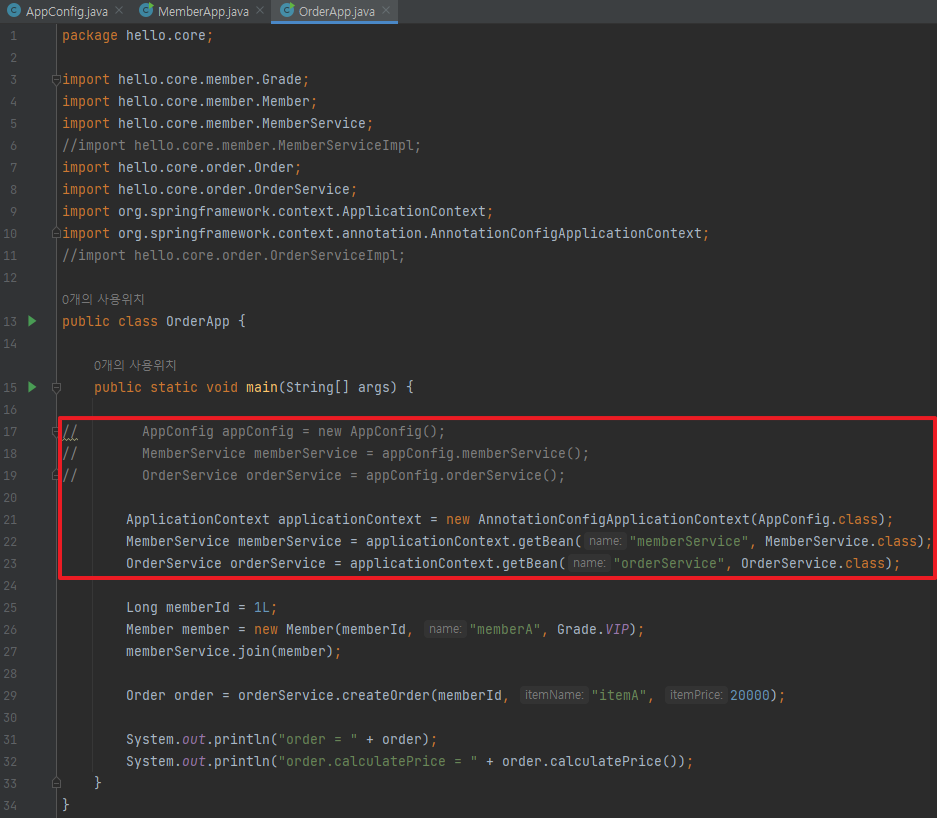Click 'order.calculatePrice()' call on line 32
The image size is (937, 818).
pos(589,762)
